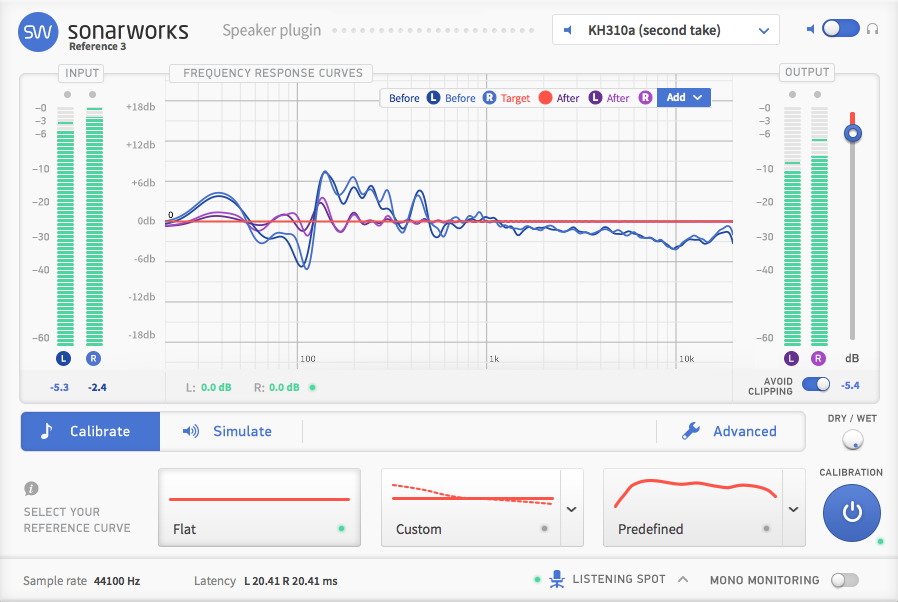Toggle the After R curve visibility
This screenshot has width=898, height=602.
(x=645, y=98)
